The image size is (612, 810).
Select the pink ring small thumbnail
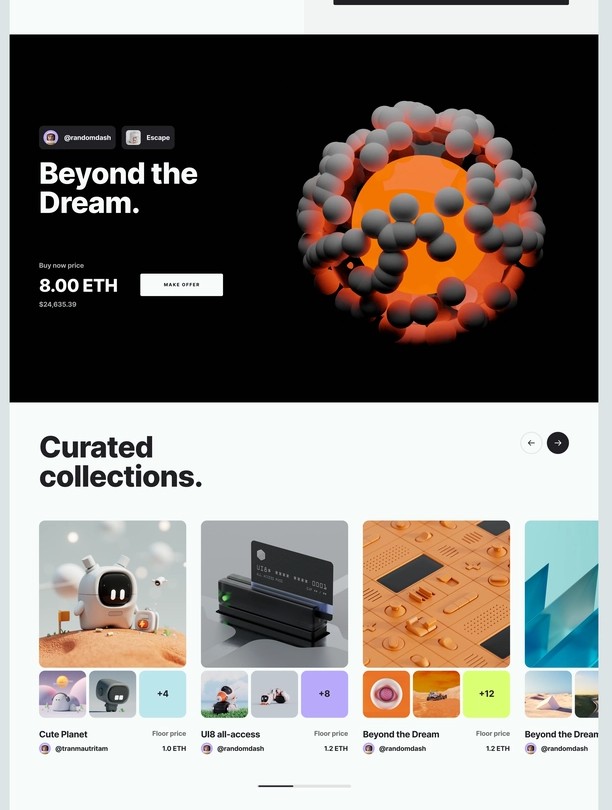(386, 694)
